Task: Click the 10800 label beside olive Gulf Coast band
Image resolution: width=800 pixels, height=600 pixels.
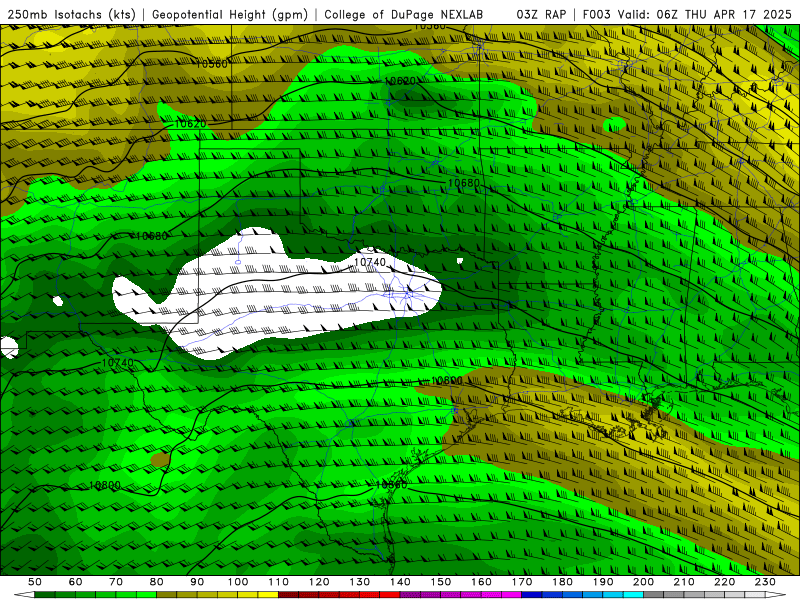Action: point(446,381)
